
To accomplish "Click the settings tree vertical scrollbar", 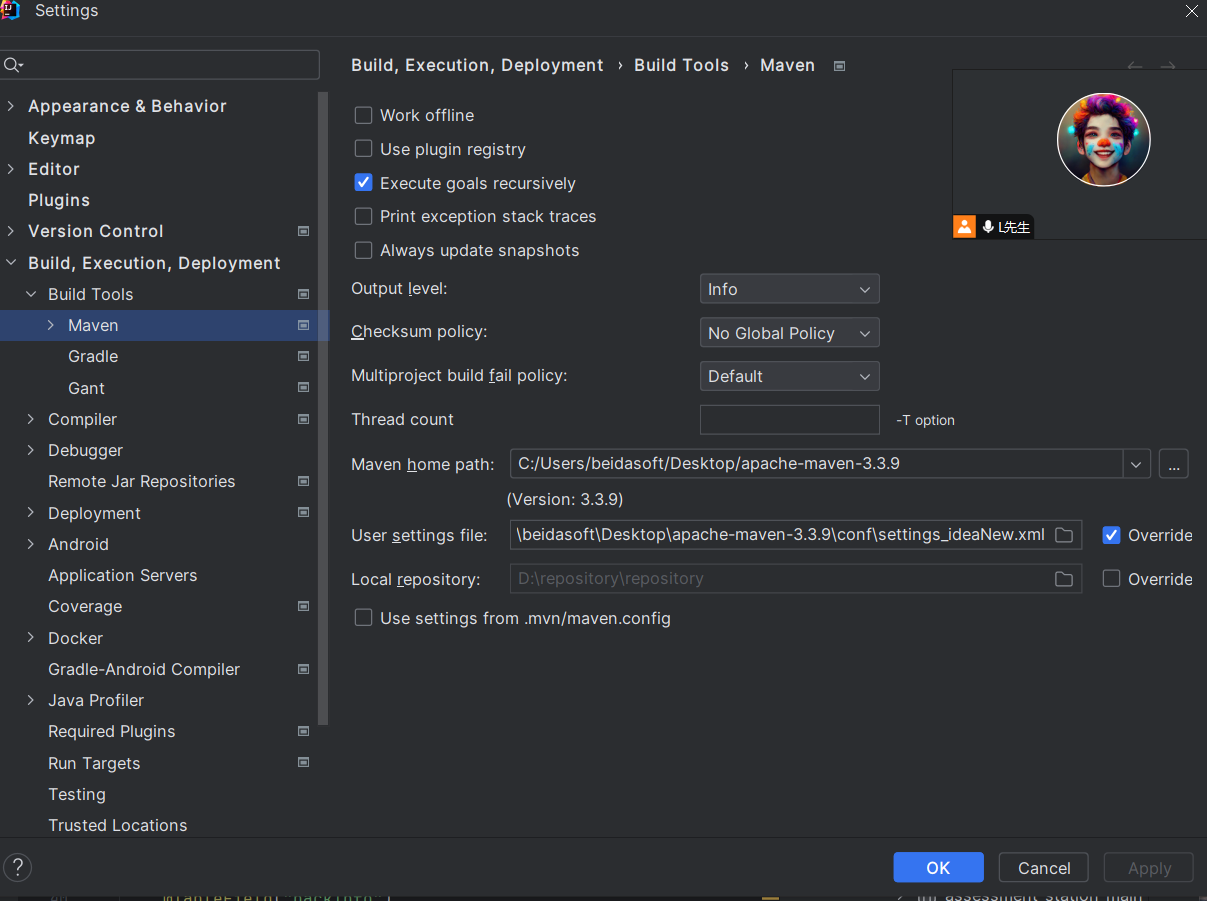I will 323,408.
